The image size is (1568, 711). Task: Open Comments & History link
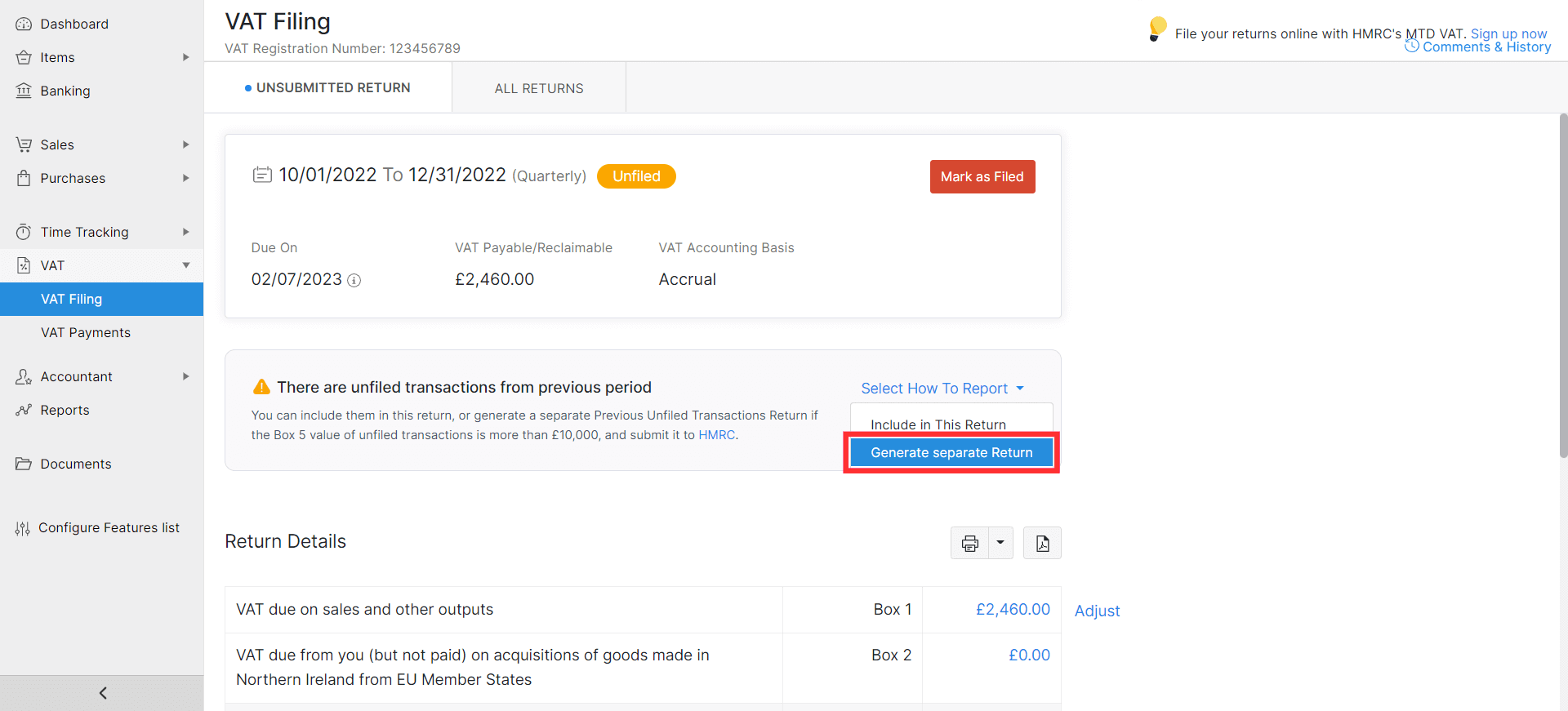pyautogui.click(x=1486, y=47)
